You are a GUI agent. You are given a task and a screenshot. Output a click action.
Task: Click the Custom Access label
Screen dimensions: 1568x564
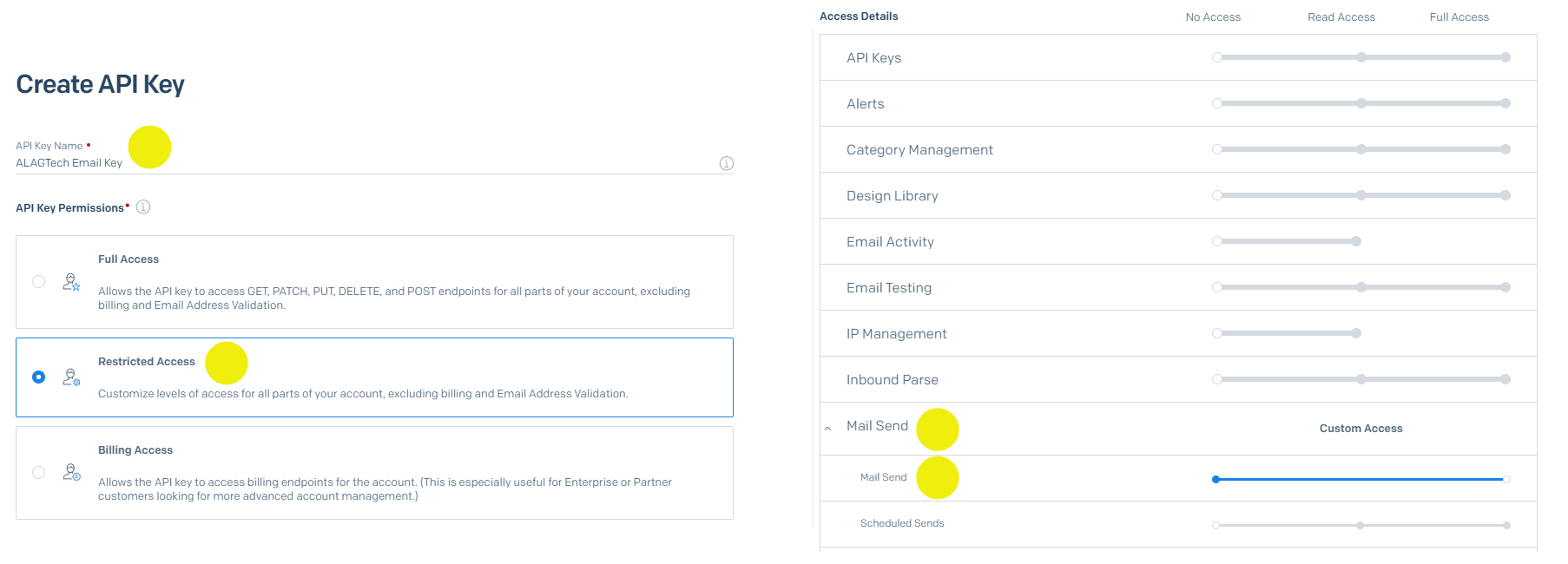click(1360, 429)
